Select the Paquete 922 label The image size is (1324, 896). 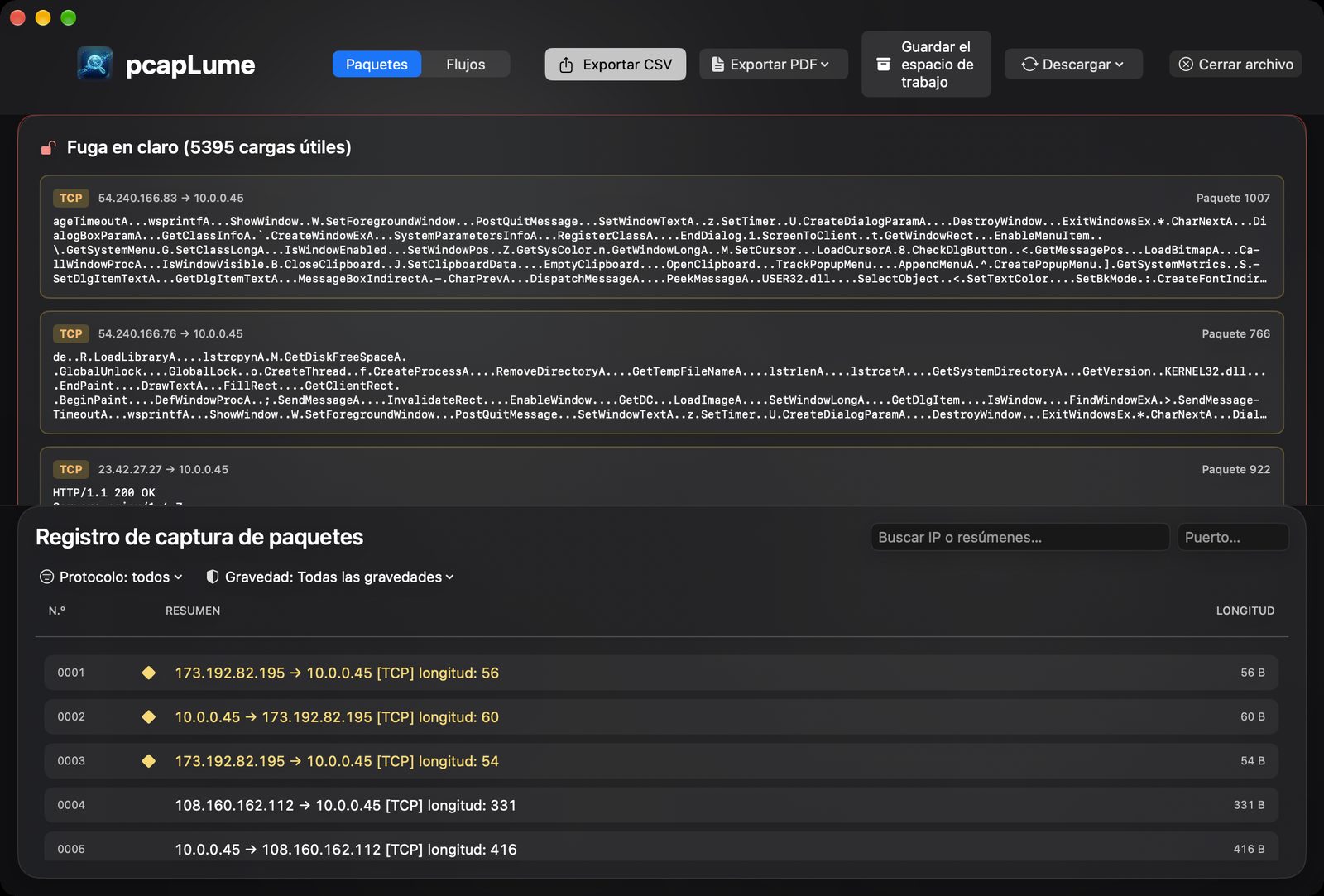(x=1235, y=469)
